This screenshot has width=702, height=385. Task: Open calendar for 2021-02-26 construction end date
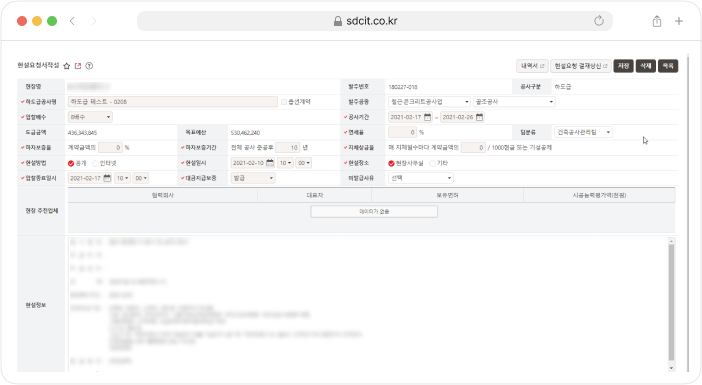point(479,117)
